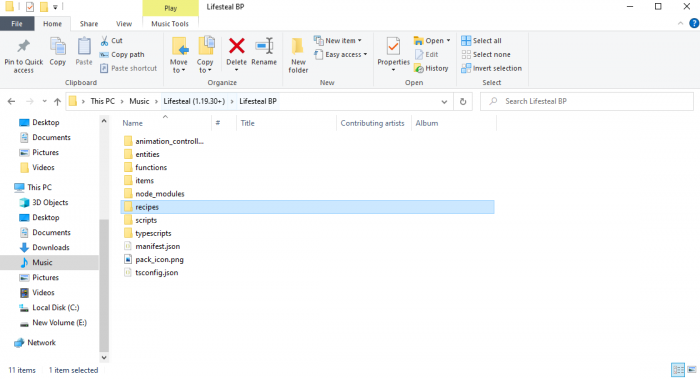This screenshot has height=379, width=700.
Task: Open Downloads in the navigation pane
Action: [45, 247]
